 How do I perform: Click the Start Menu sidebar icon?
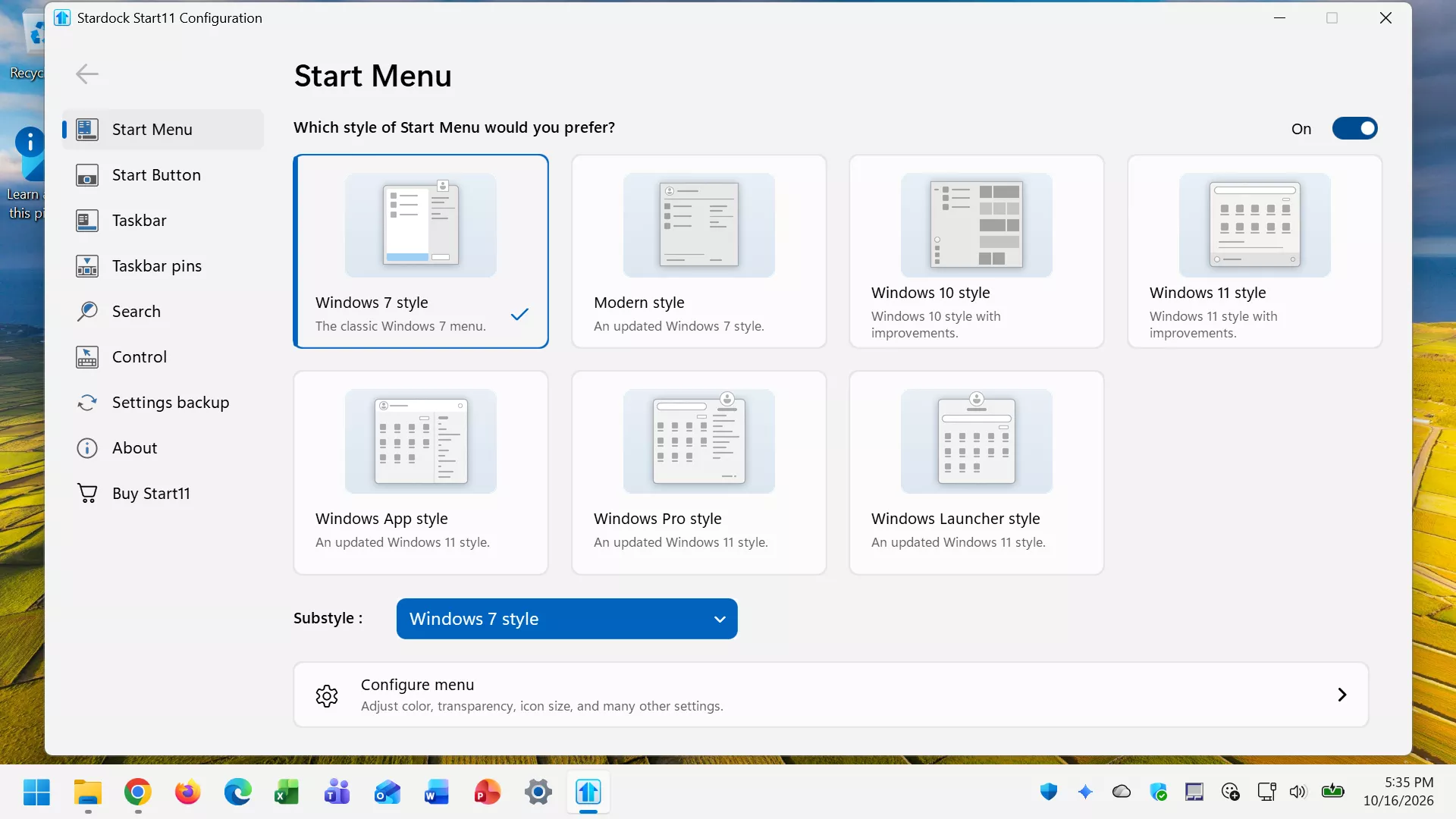pyautogui.click(x=87, y=130)
